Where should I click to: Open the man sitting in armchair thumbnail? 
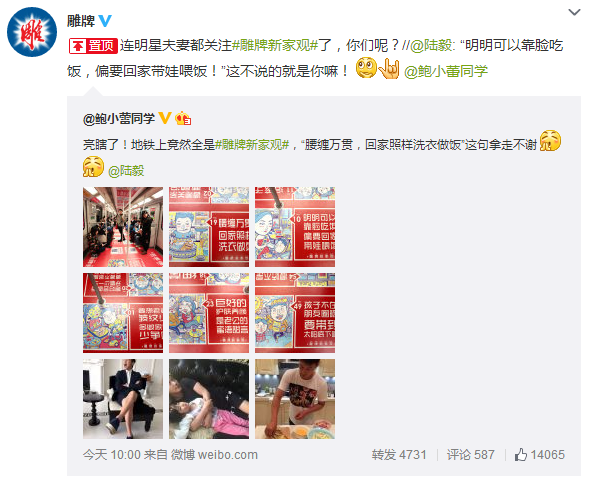[123, 399]
